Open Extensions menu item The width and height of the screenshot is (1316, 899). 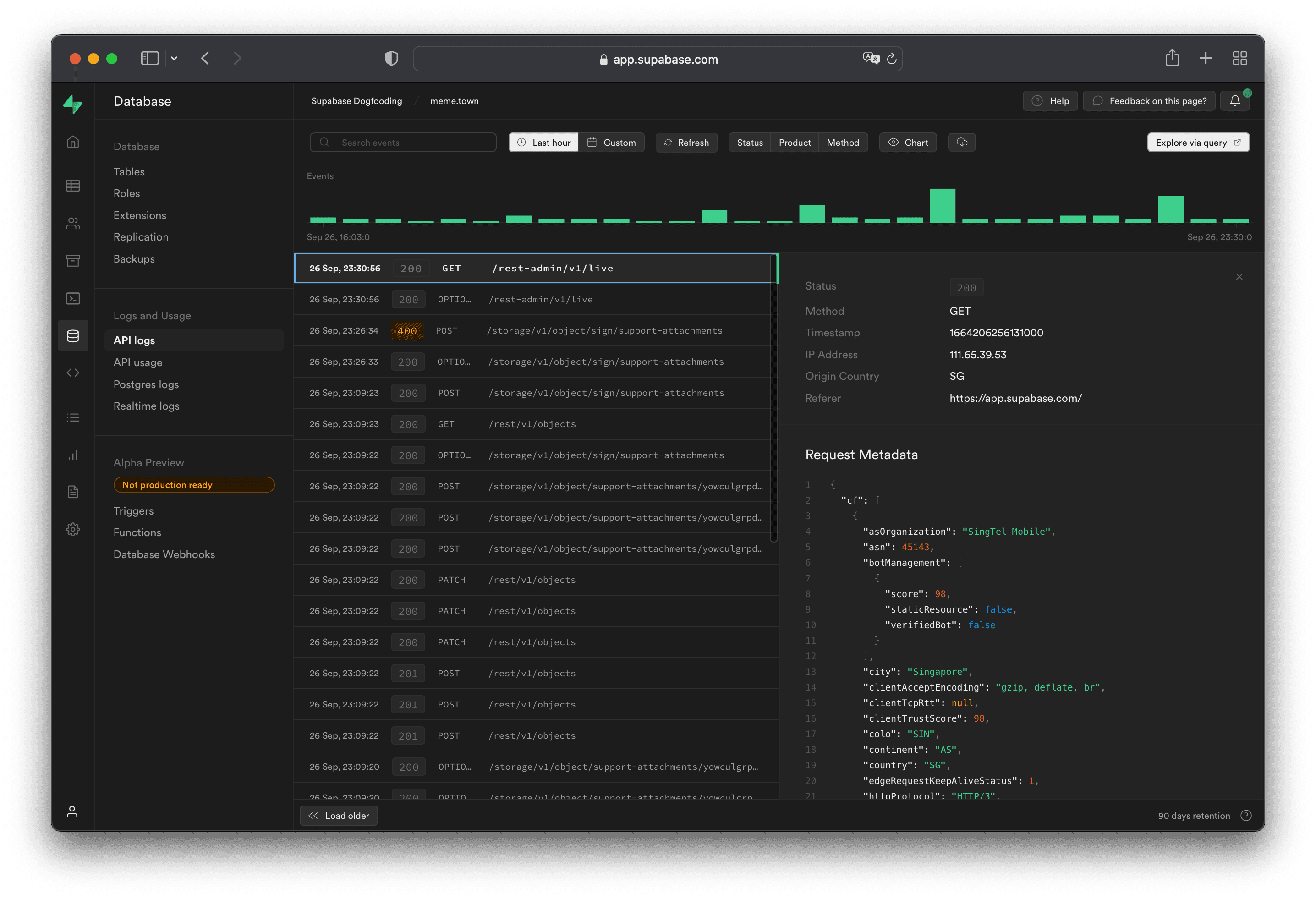click(x=139, y=215)
